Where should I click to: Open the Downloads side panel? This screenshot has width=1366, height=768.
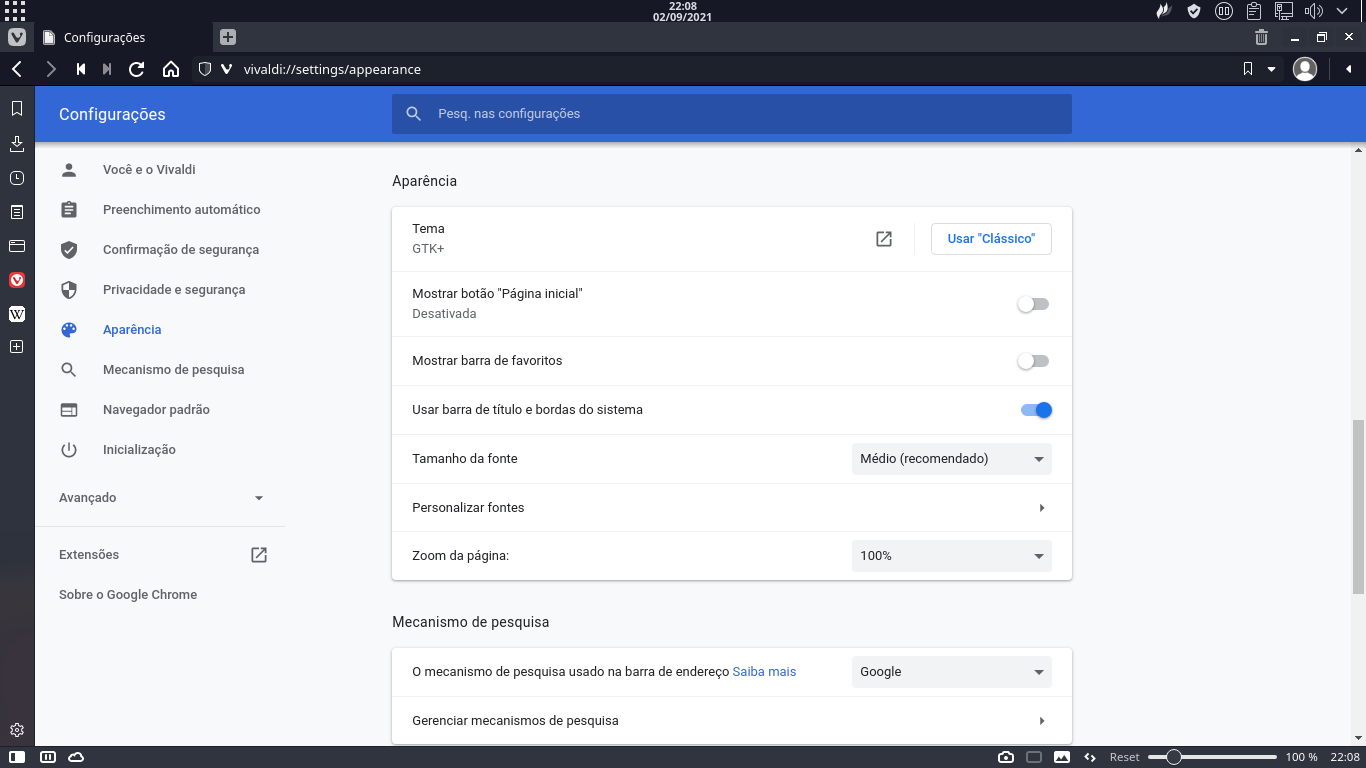click(17, 144)
